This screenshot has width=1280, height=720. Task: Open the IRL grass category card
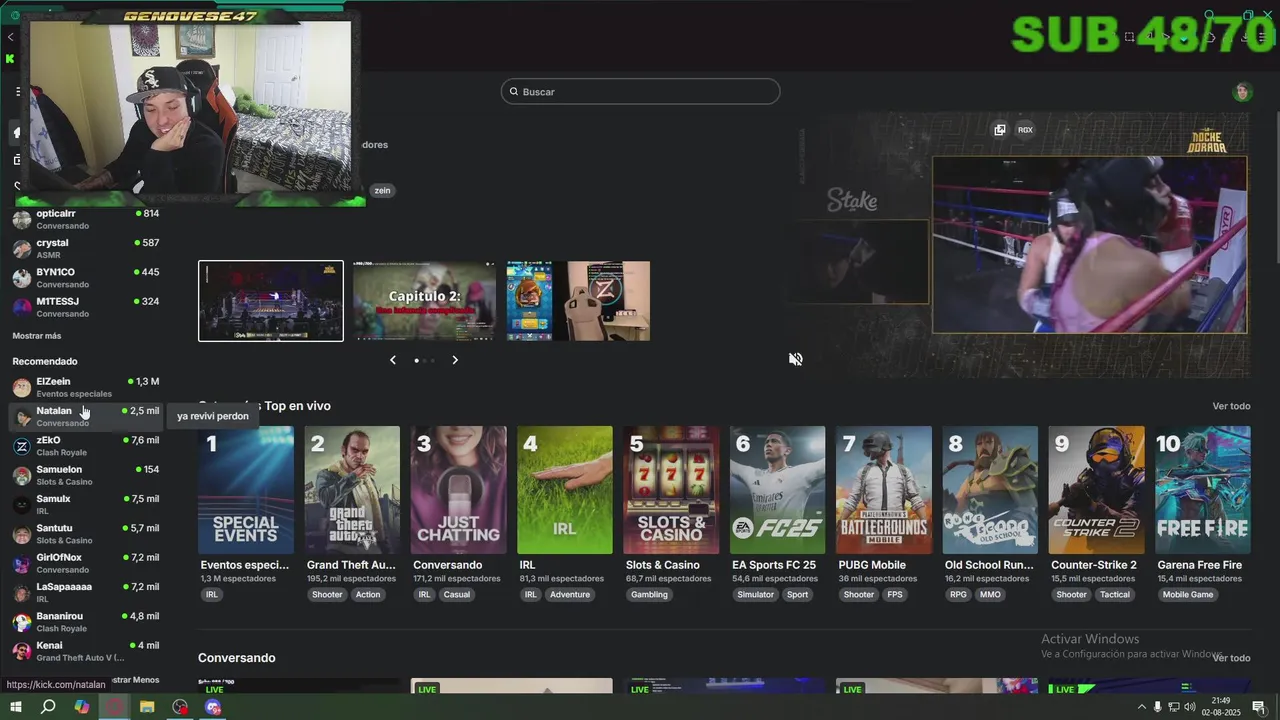(565, 490)
